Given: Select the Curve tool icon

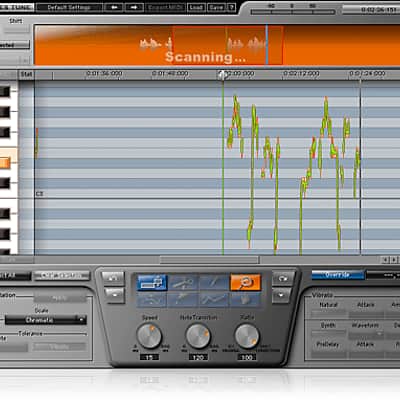Looking at the screenshot, I should point(152,300).
